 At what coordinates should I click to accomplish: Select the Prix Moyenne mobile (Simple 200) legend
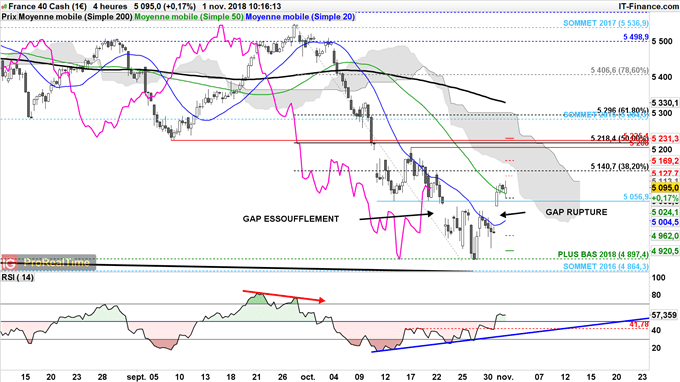pos(67,17)
